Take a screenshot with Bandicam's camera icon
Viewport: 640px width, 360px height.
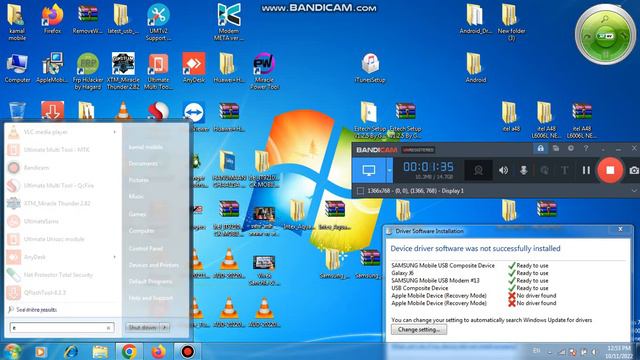point(634,170)
